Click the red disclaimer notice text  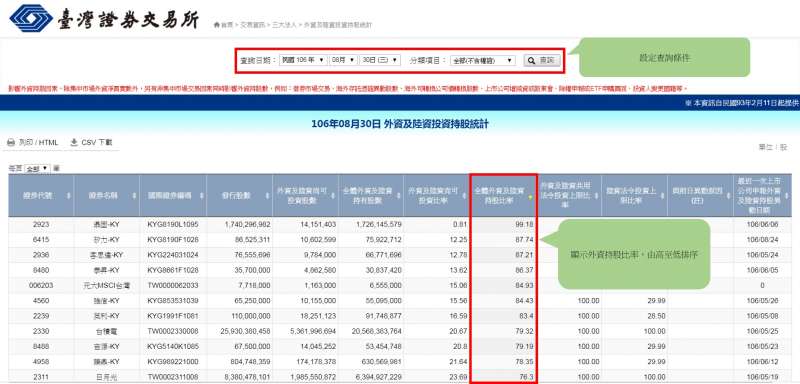[x=348, y=89]
